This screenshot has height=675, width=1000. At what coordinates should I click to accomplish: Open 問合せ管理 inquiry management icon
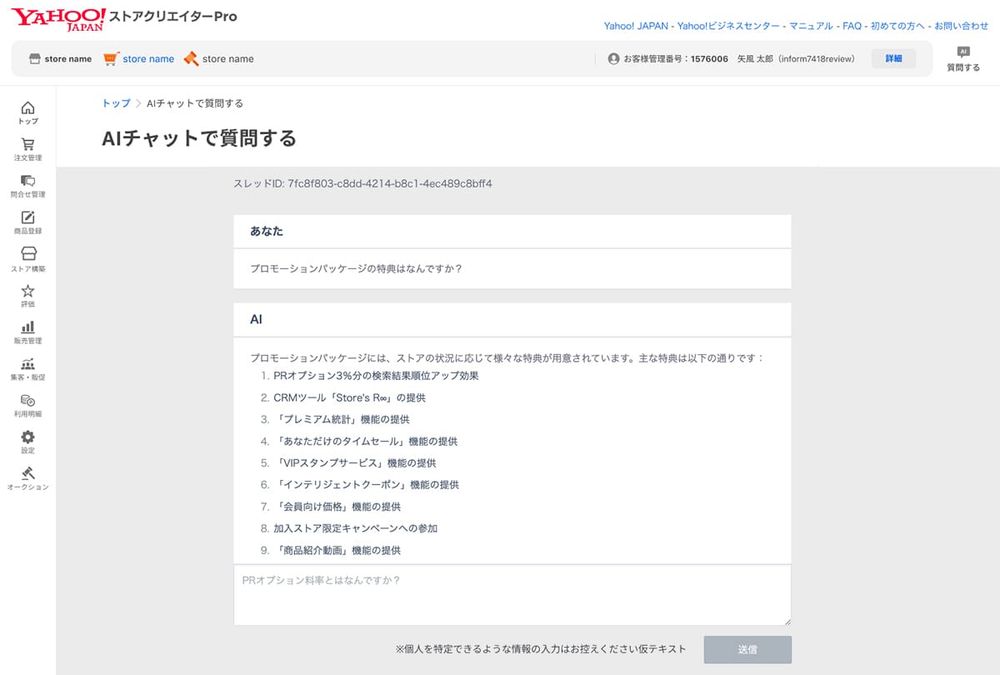pos(28,184)
